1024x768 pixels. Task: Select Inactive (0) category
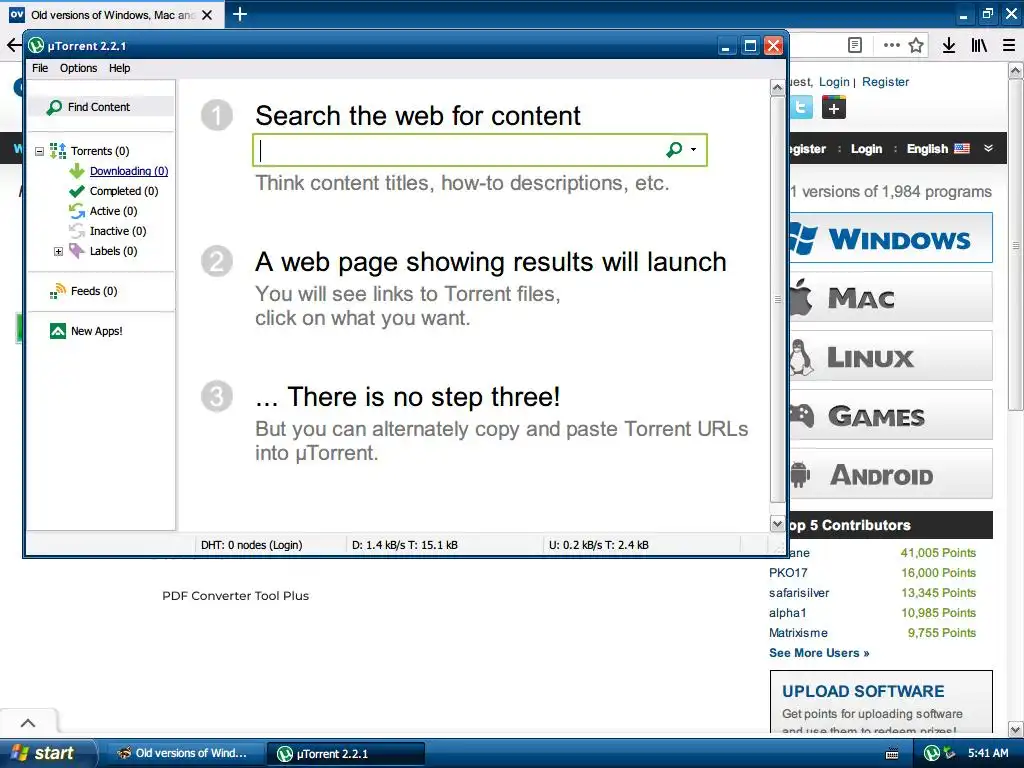118,231
